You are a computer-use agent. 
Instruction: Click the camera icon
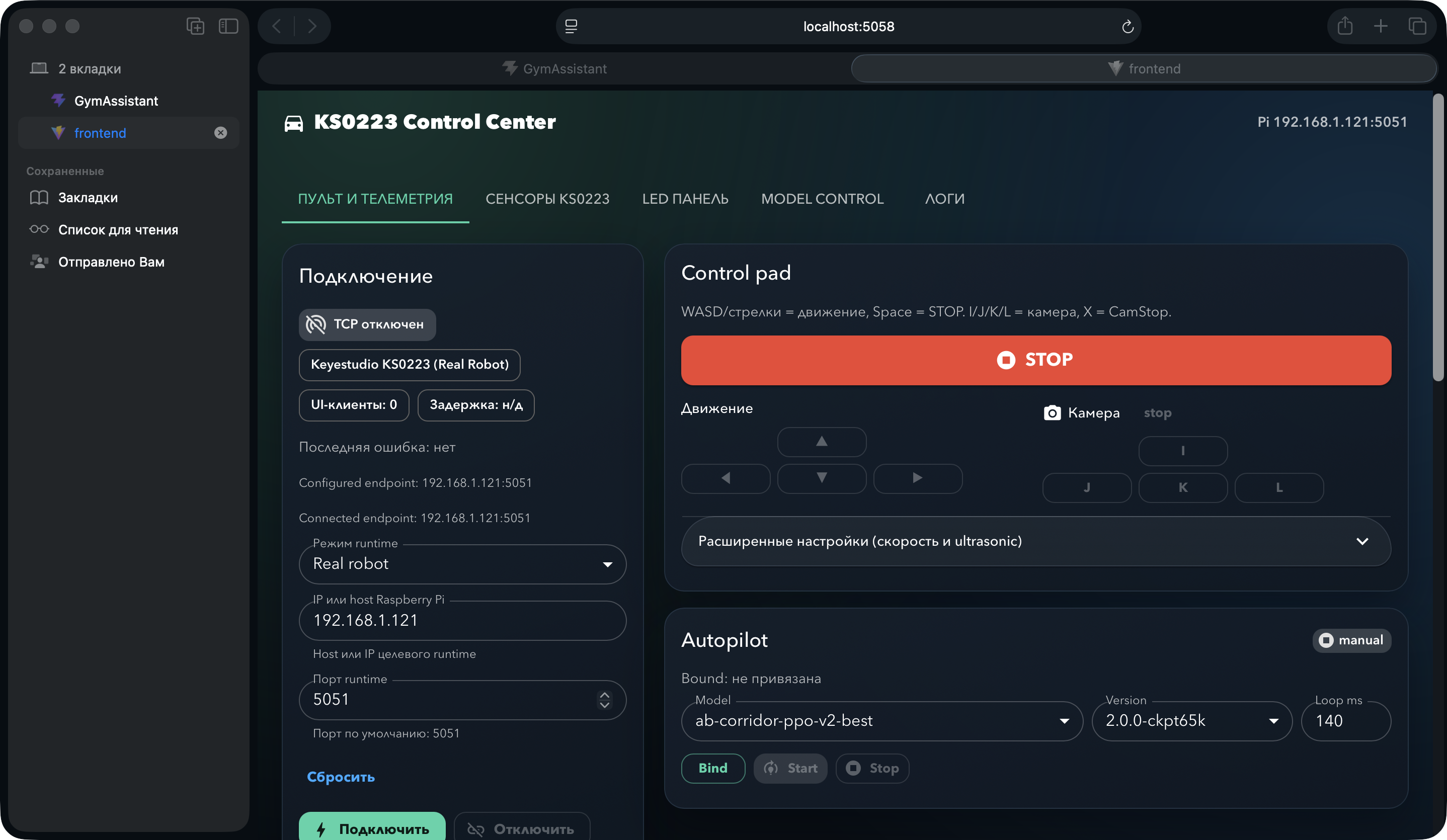click(1052, 413)
